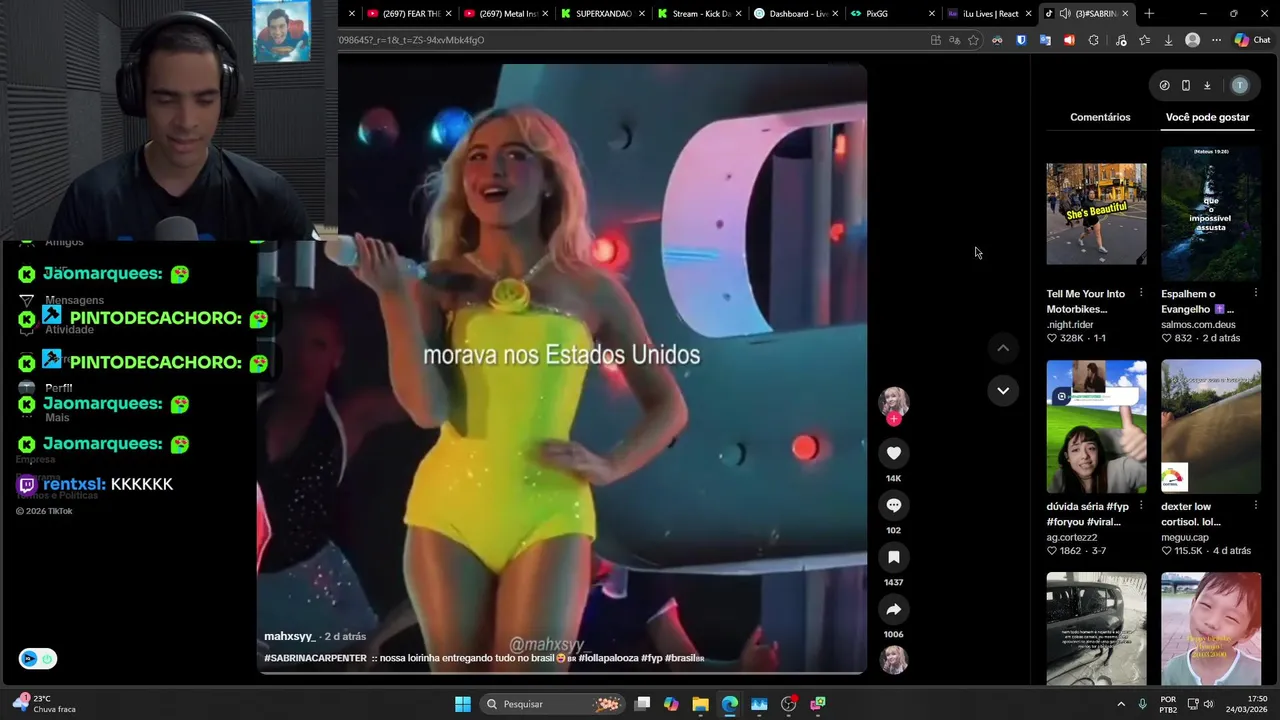Like the video with the heart icon
Viewport: 1280px width, 720px height.
893,453
